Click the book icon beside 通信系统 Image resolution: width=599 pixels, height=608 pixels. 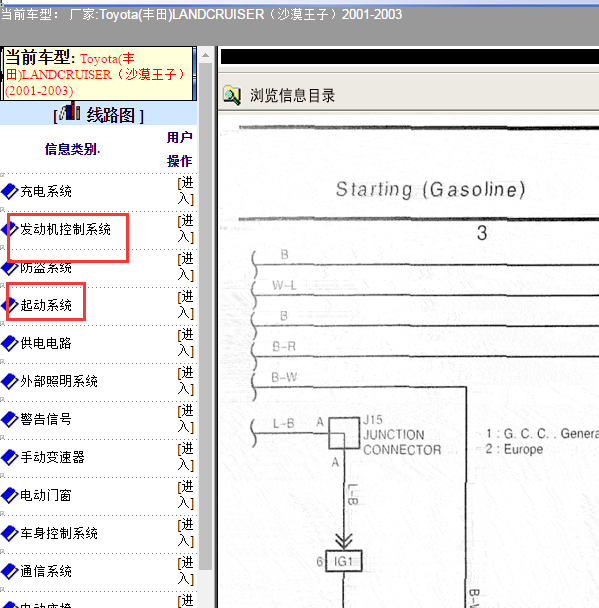10,571
